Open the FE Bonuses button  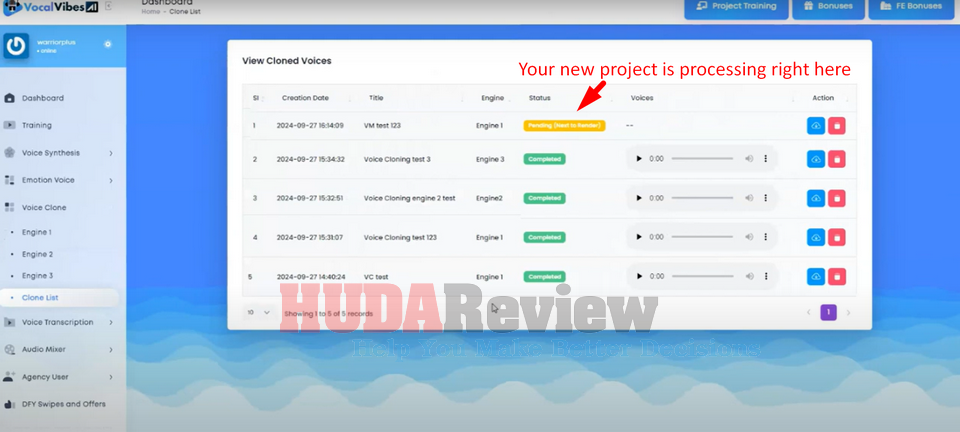pyautogui.click(x=910, y=7)
